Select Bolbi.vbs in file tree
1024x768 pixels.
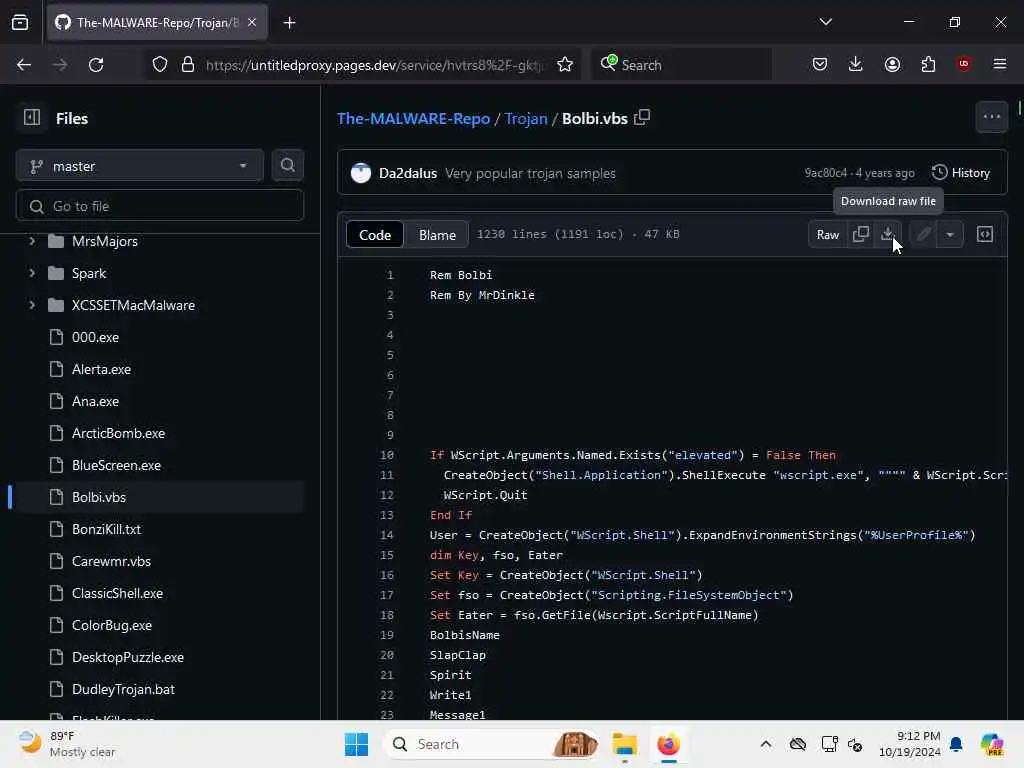99,497
